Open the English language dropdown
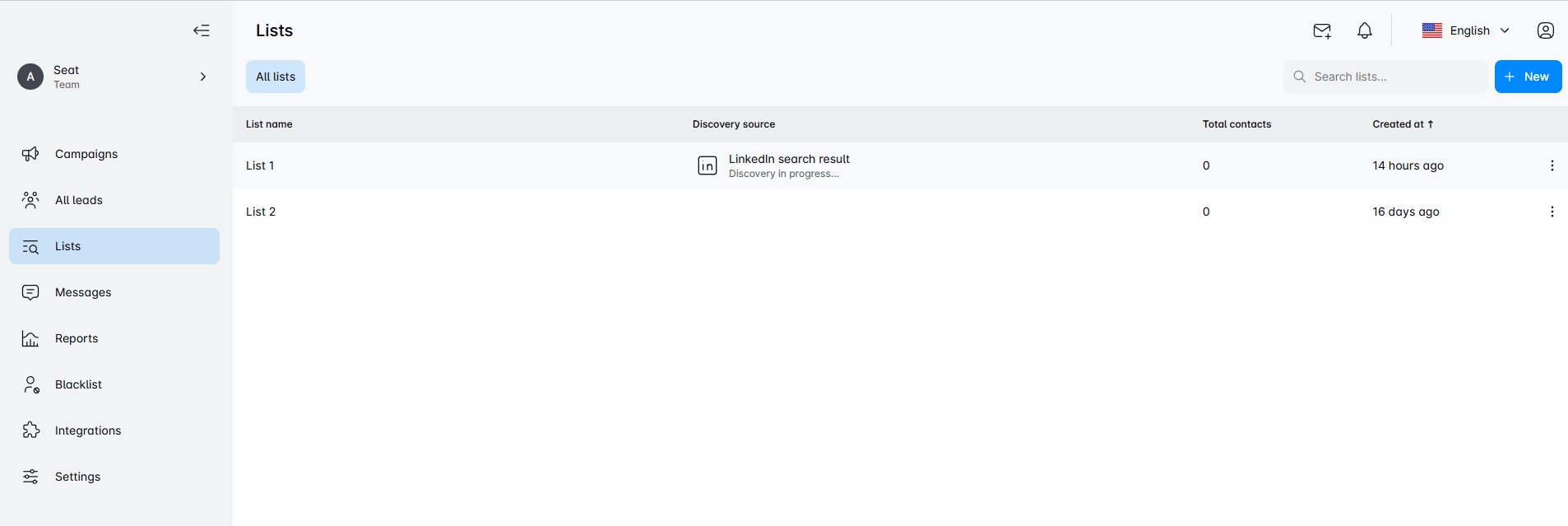This screenshot has width=1568, height=526. click(1467, 30)
